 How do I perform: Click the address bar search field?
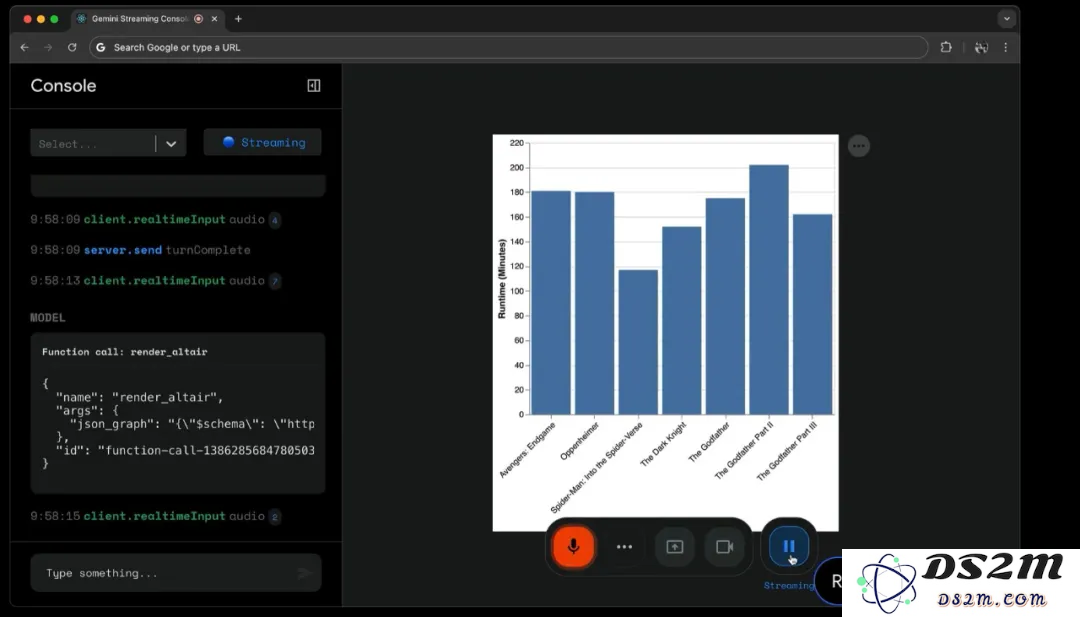(x=508, y=48)
